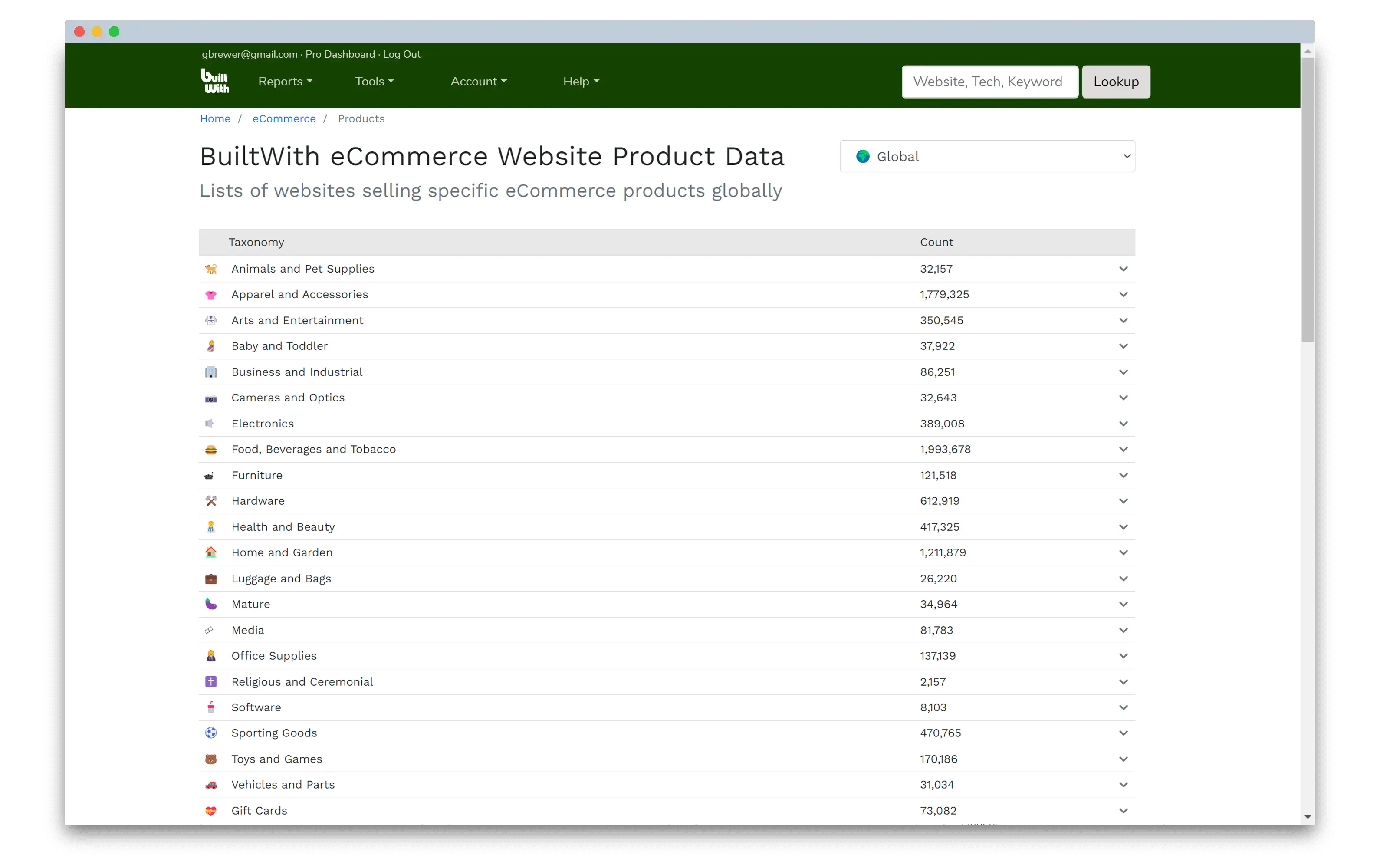Click the Vehicles and Parts car icon
Viewport: 1380px width, 868px height.
[x=211, y=785]
